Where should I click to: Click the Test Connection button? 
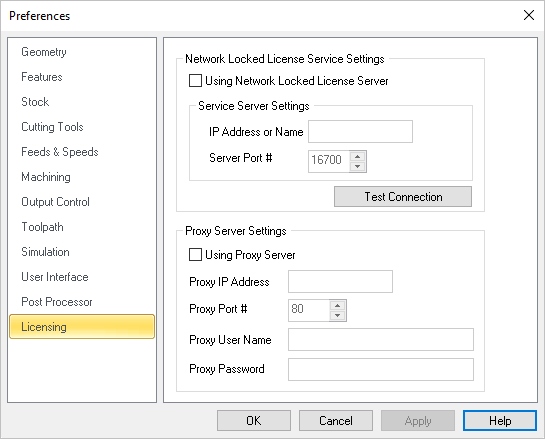[403, 196]
